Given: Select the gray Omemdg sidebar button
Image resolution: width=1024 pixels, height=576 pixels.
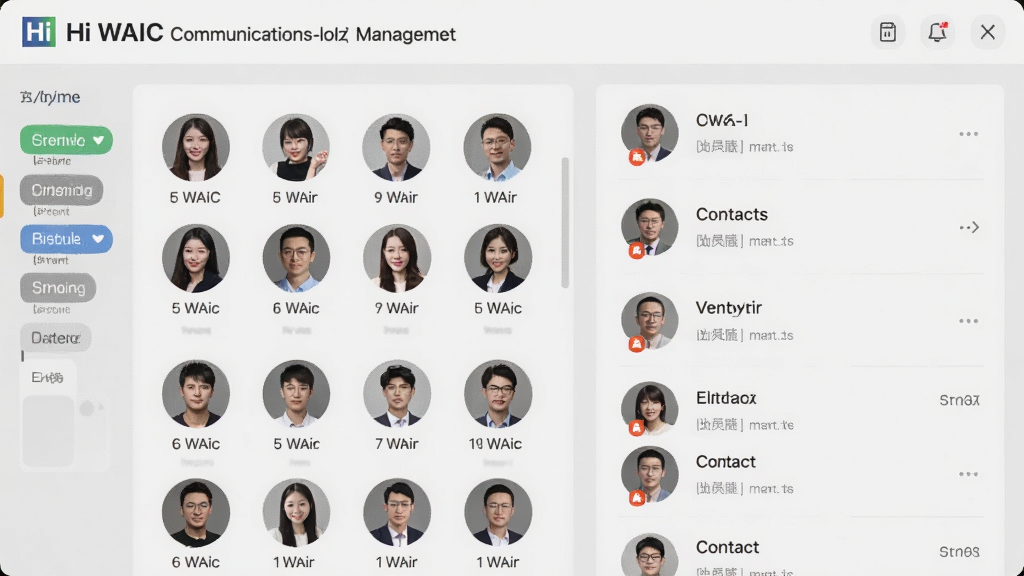Looking at the screenshot, I should [x=61, y=190].
